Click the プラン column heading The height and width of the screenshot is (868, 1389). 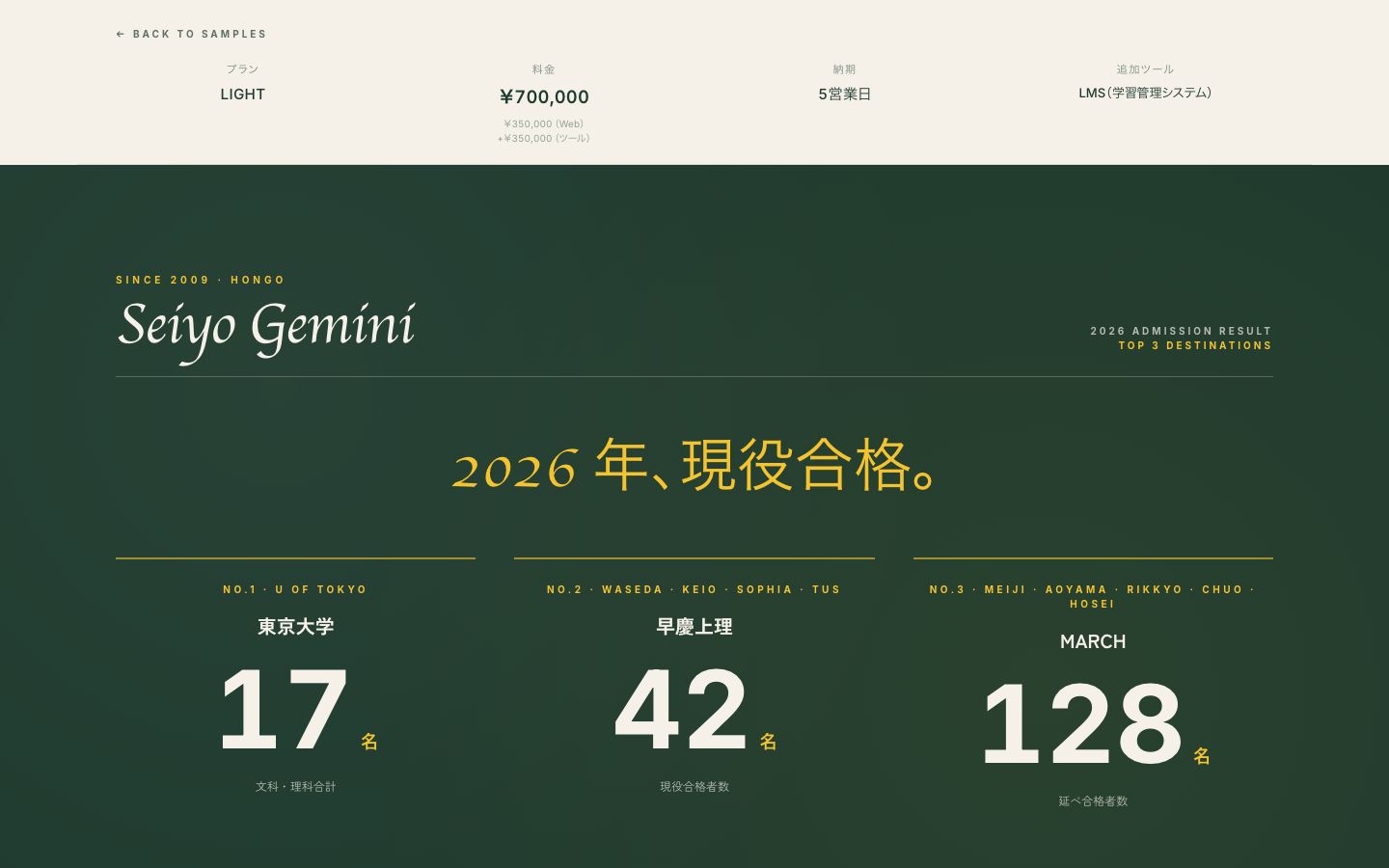click(x=242, y=68)
